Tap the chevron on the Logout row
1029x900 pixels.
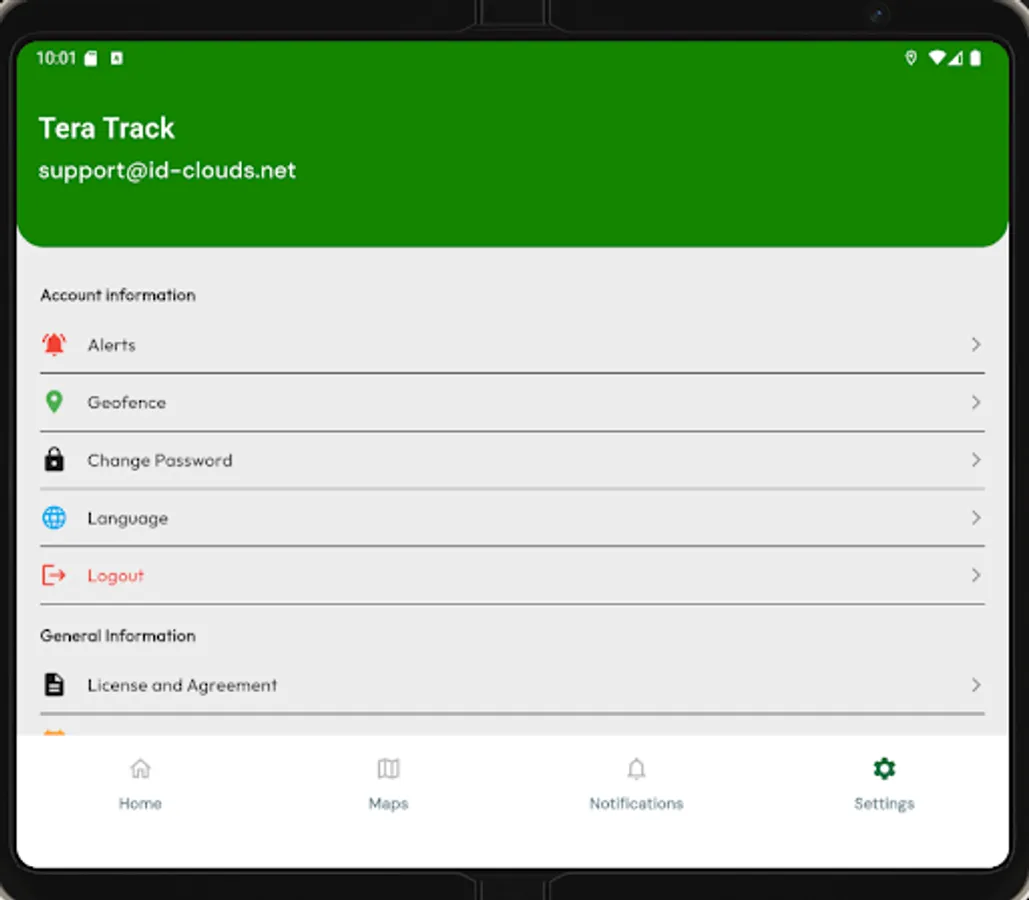(976, 575)
